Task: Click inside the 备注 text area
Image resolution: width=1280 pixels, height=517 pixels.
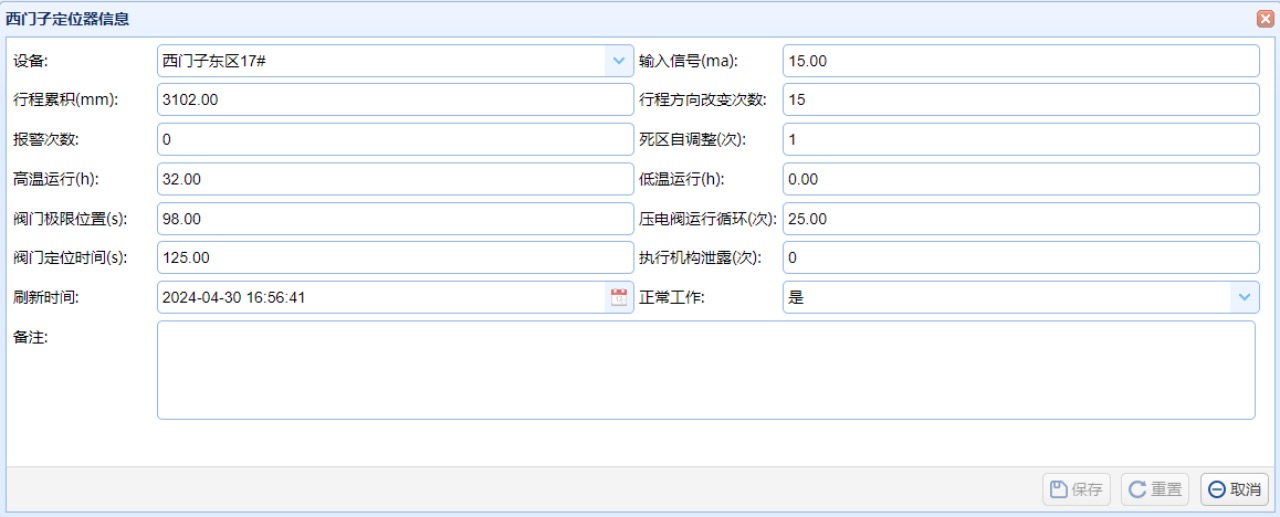Action: (x=705, y=370)
